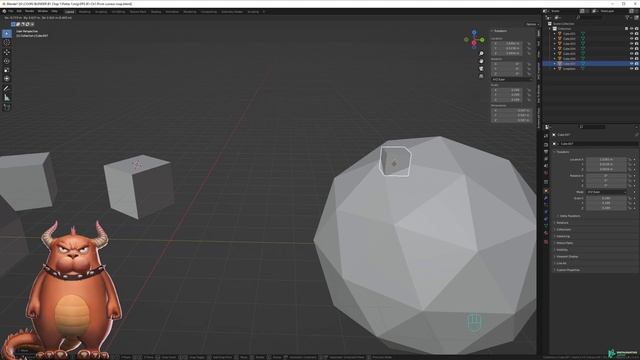Select the 3D Cursor tool
The height and width of the screenshot is (360, 640).
click(x=7, y=42)
